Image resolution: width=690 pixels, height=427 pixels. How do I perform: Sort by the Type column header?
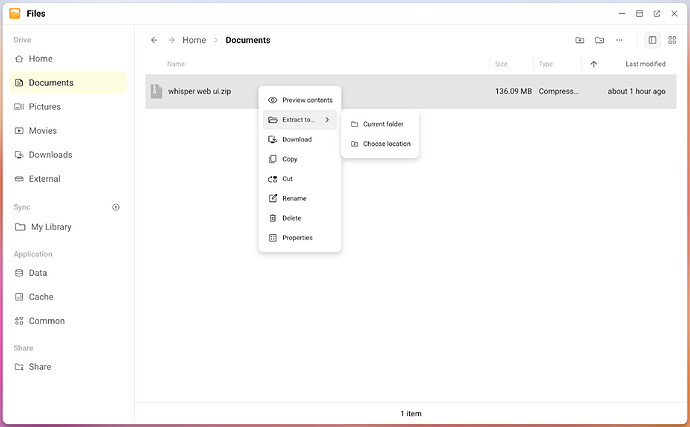pos(546,64)
